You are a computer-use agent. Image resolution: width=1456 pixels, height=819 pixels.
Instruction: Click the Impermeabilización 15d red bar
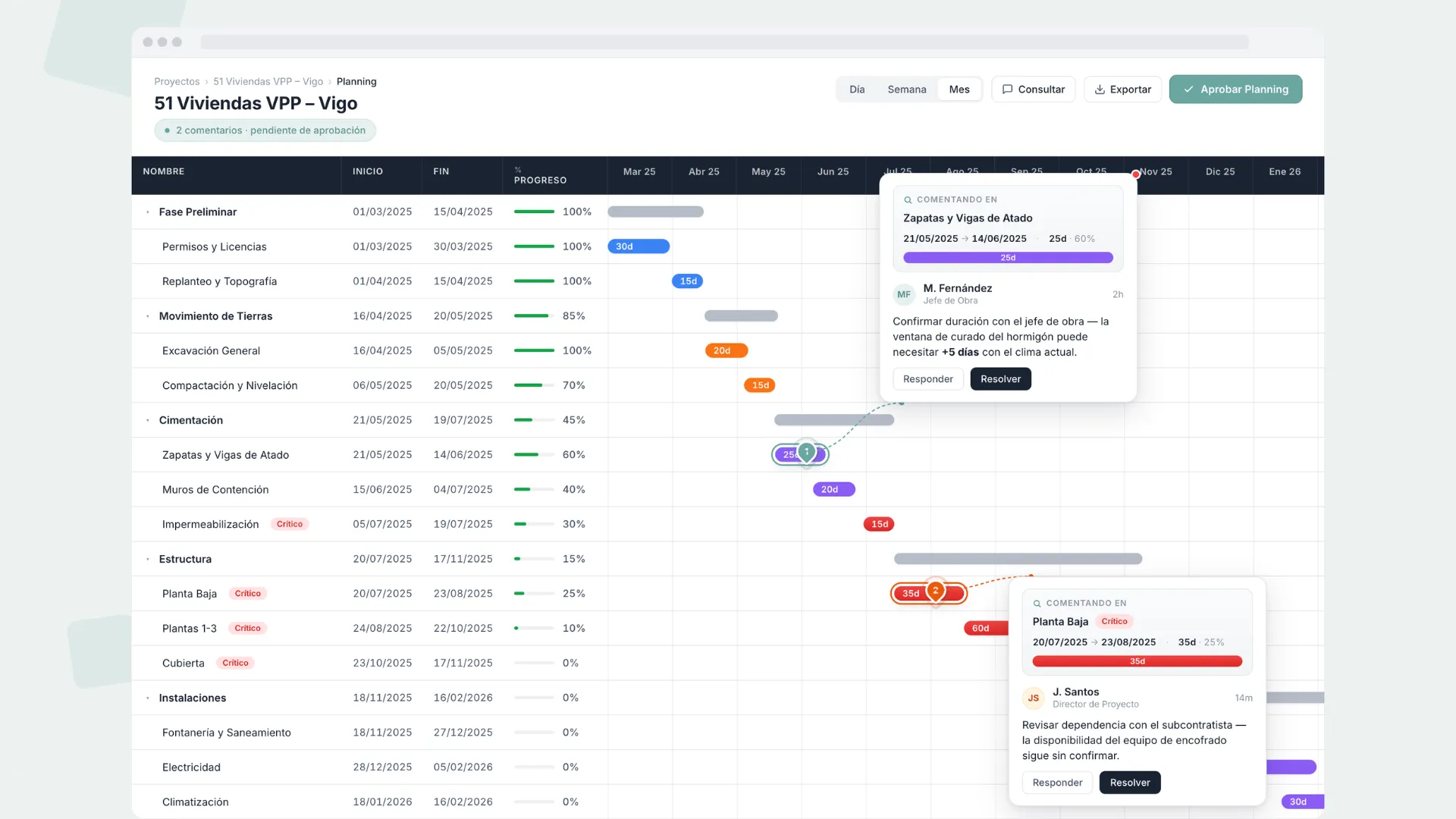pyautogui.click(x=879, y=524)
